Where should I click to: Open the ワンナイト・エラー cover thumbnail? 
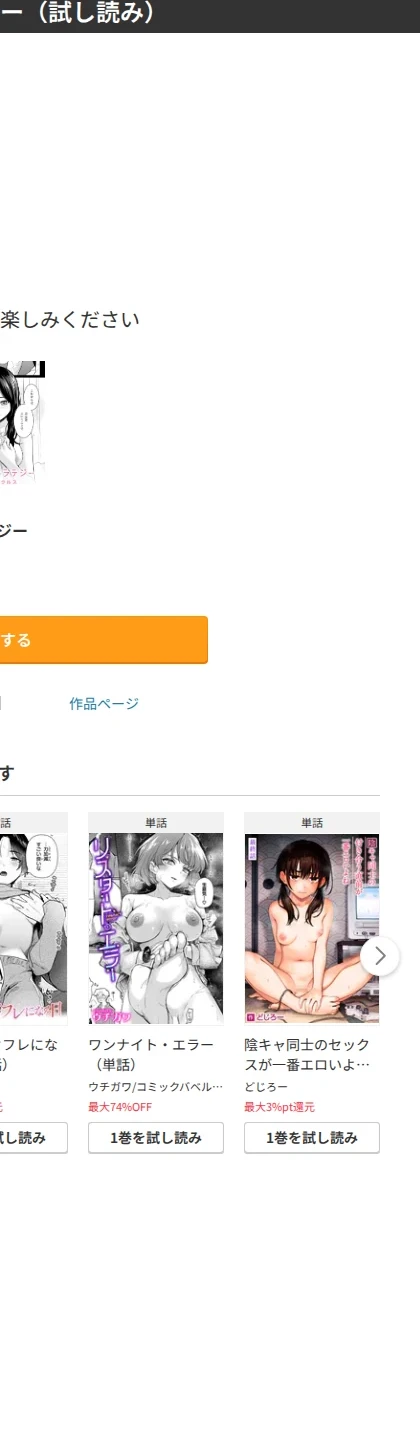coord(156,928)
